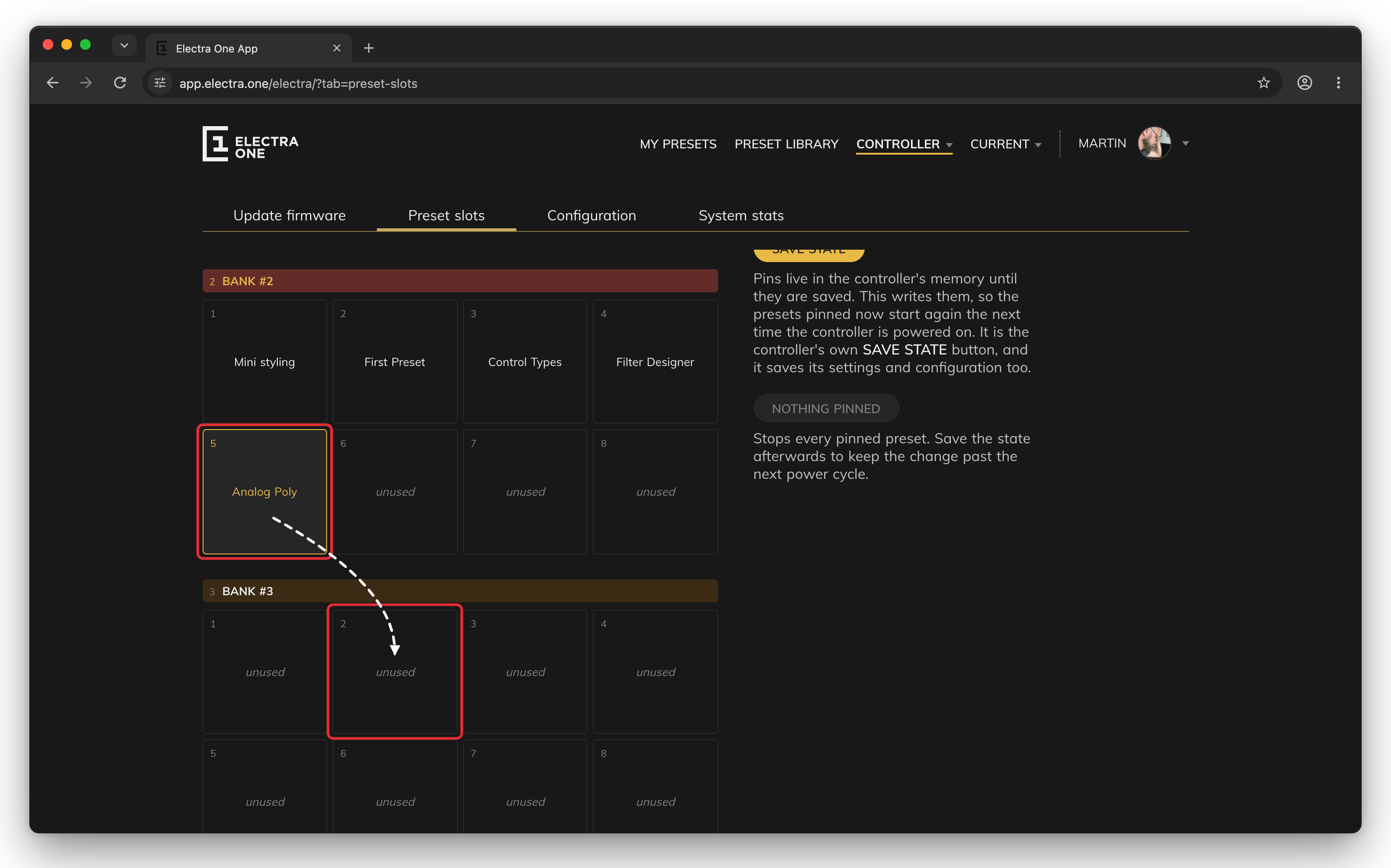This screenshot has width=1391, height=868.
Task: Go back to the previous page
Action: coord(52,83)
